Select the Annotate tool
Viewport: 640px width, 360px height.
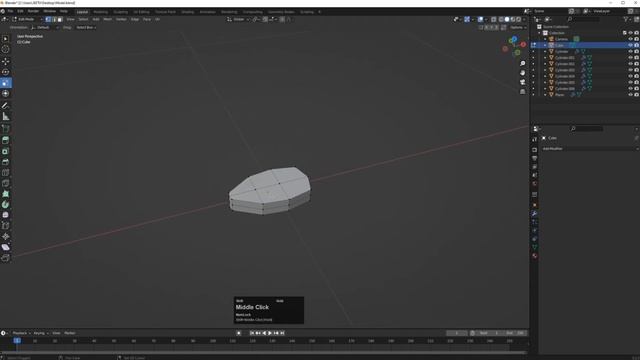click(x=6, y=106)
